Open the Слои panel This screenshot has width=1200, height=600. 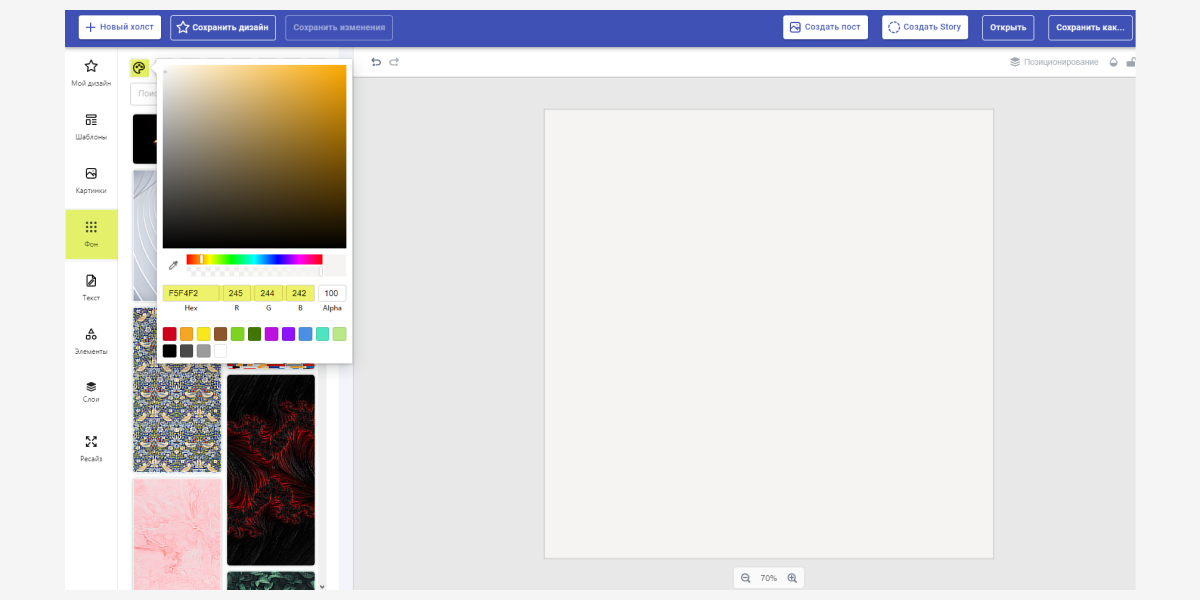(x=91, y=390)
